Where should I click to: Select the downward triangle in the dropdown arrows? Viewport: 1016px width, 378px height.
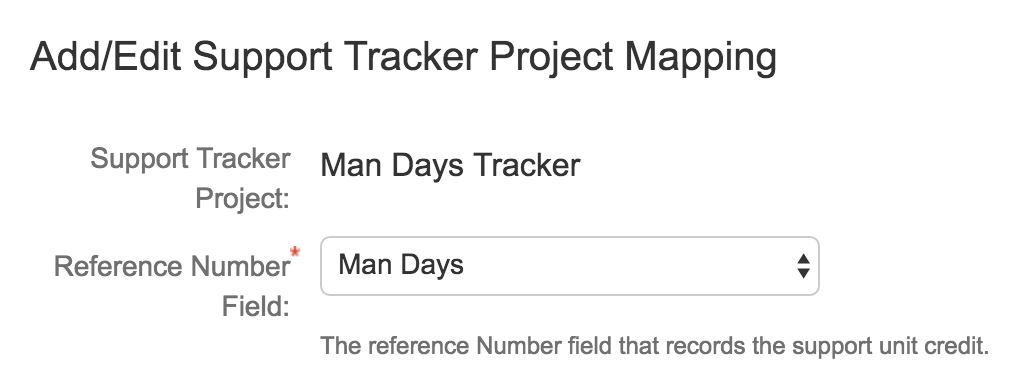(x=803, y=274)
